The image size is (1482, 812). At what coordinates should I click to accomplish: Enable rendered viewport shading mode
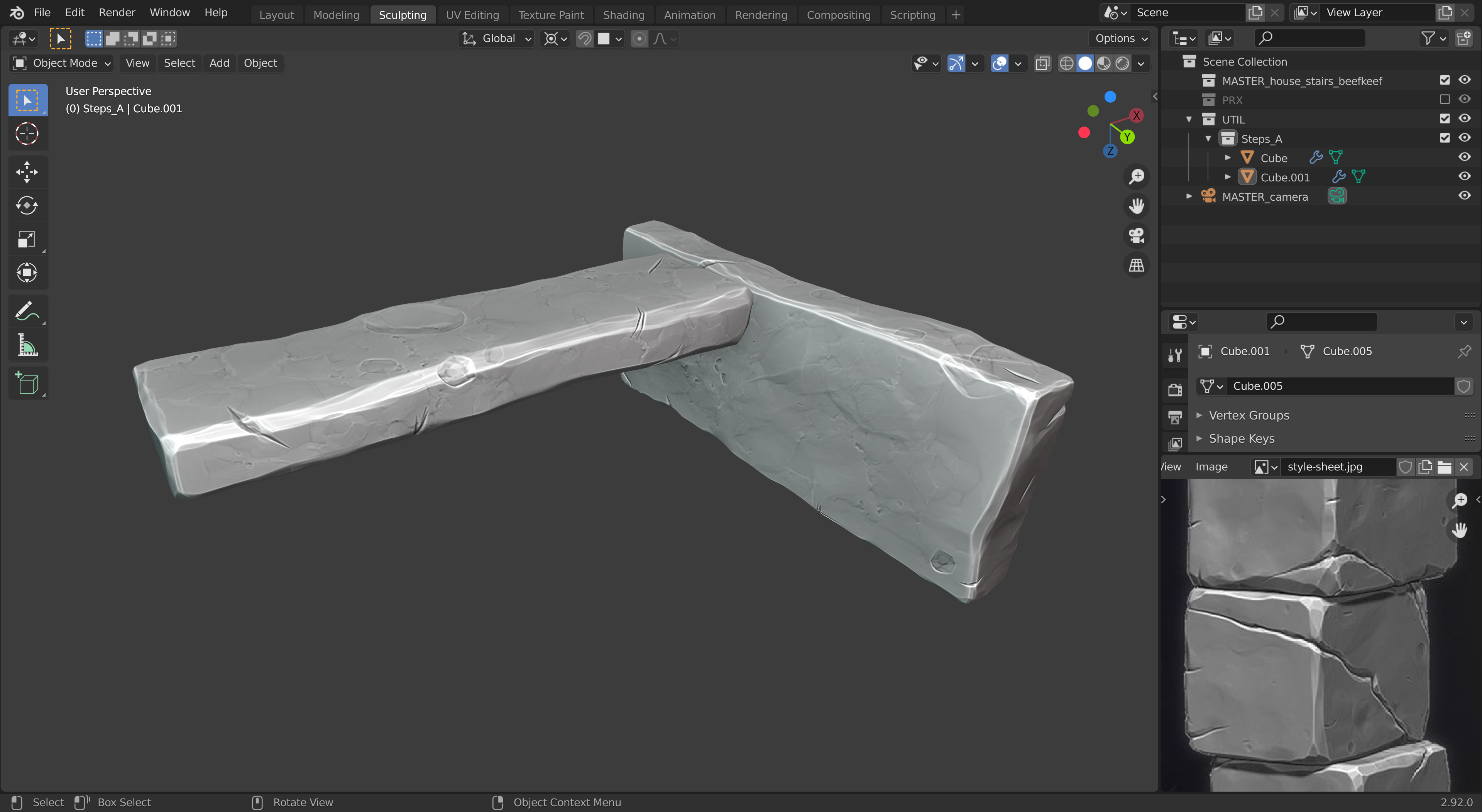point(1122,63)
